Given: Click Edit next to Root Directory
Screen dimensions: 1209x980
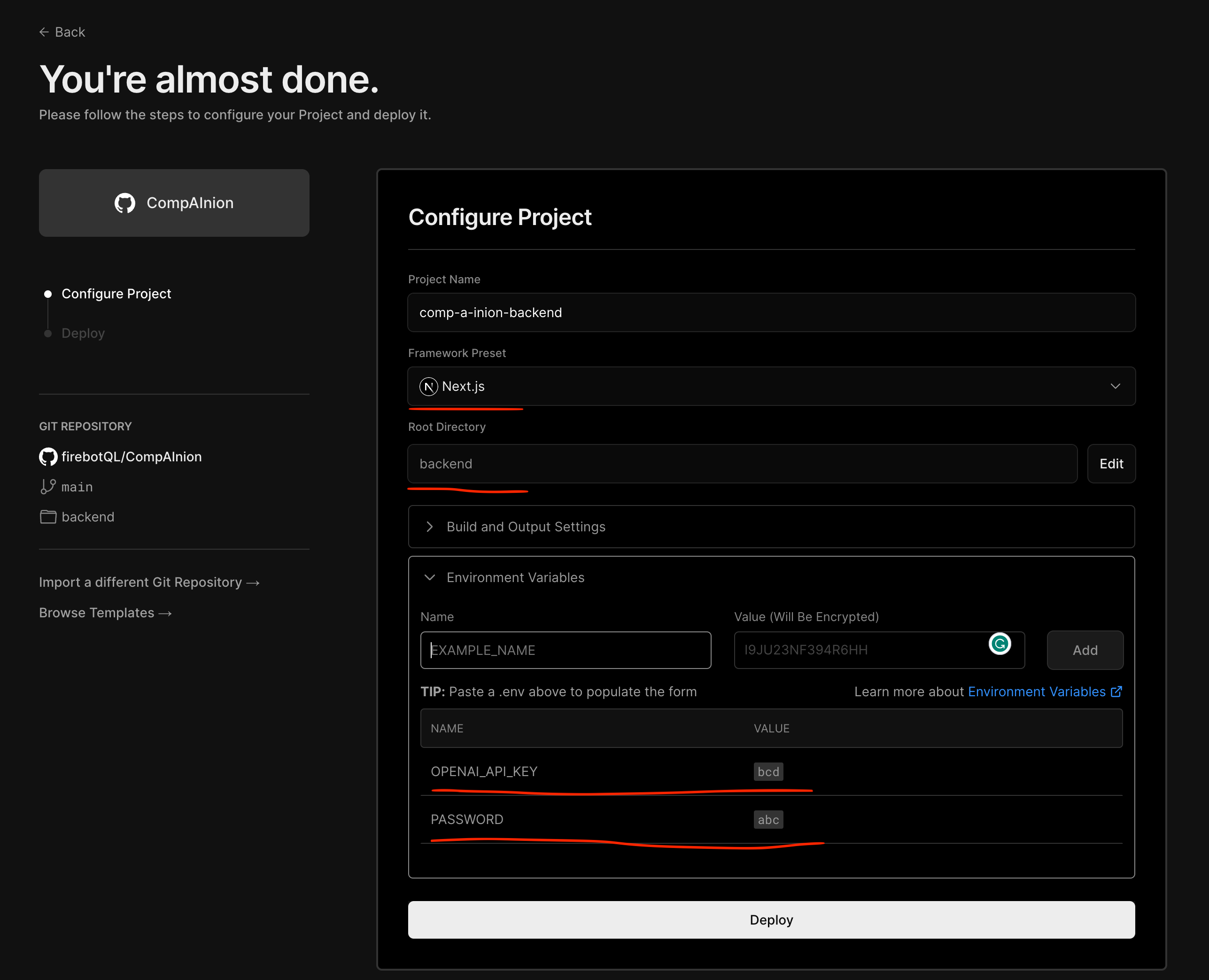Looking at the screenshot, I should coord(1111,464).
